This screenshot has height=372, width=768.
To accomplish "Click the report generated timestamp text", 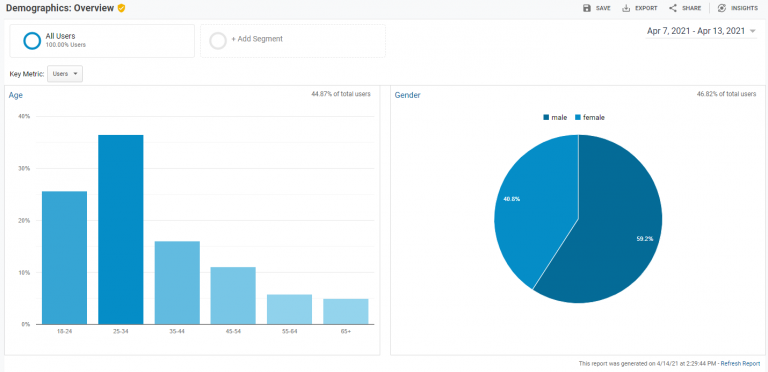I will pos(648,364).
